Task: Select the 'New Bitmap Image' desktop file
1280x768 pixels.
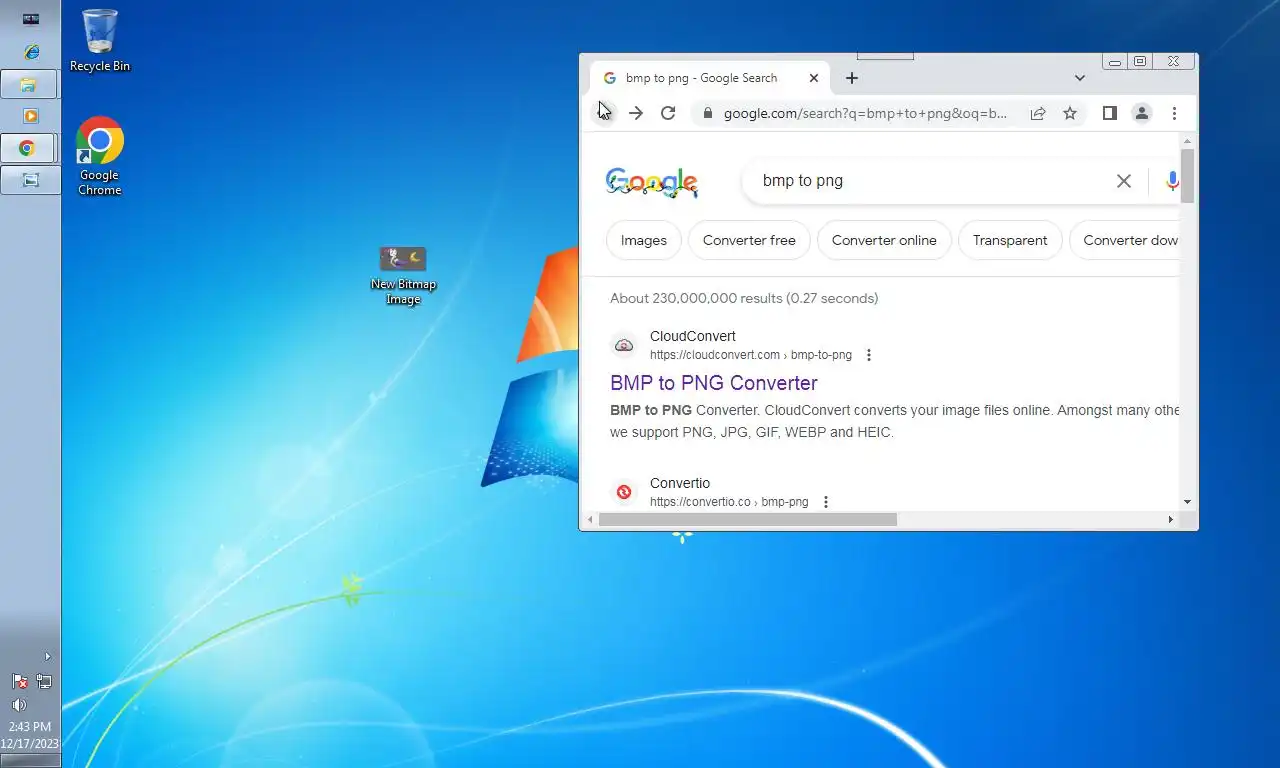Action: [403, 276]
